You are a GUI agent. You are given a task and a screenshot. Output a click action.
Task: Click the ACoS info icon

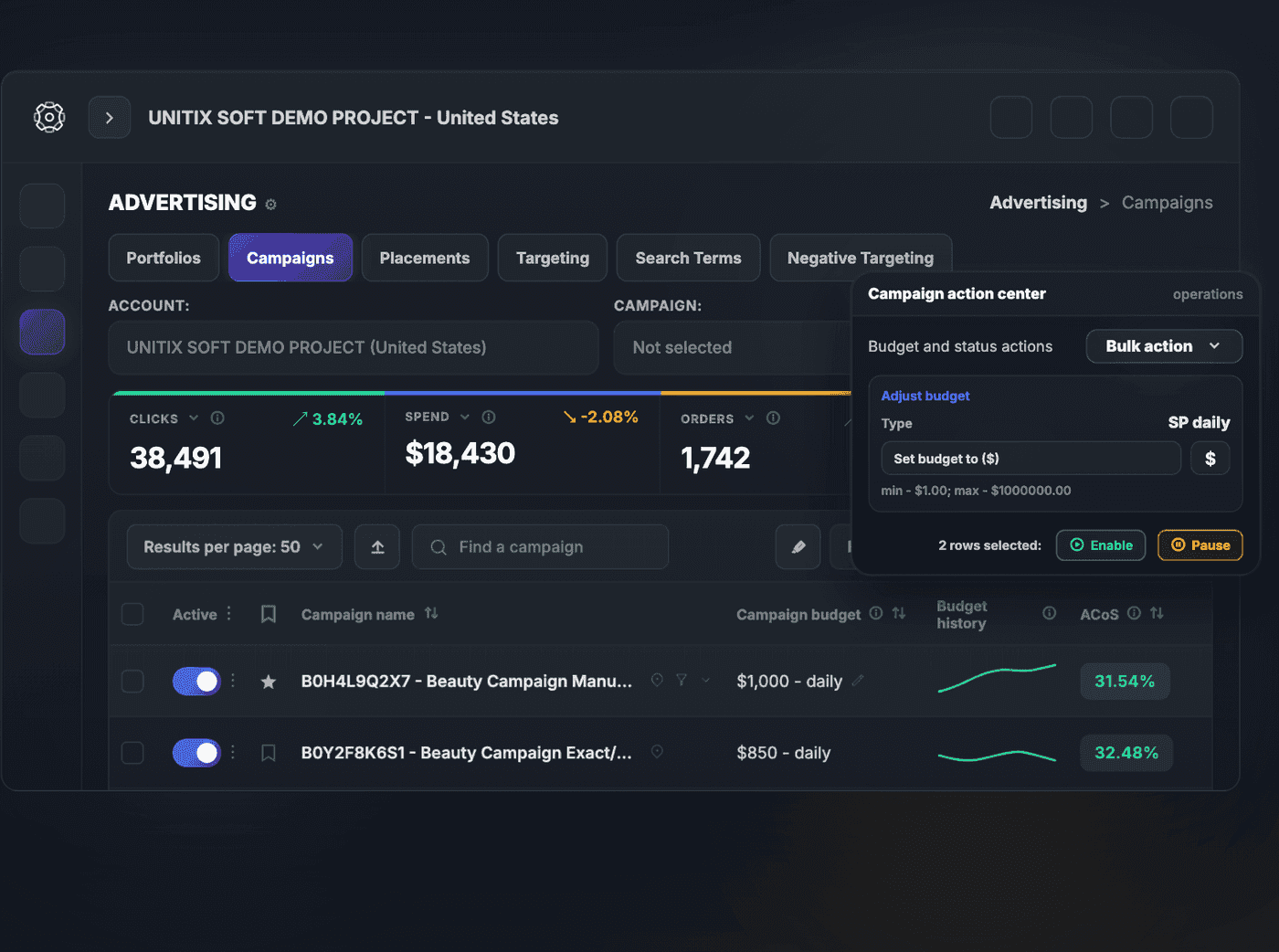1134,614
